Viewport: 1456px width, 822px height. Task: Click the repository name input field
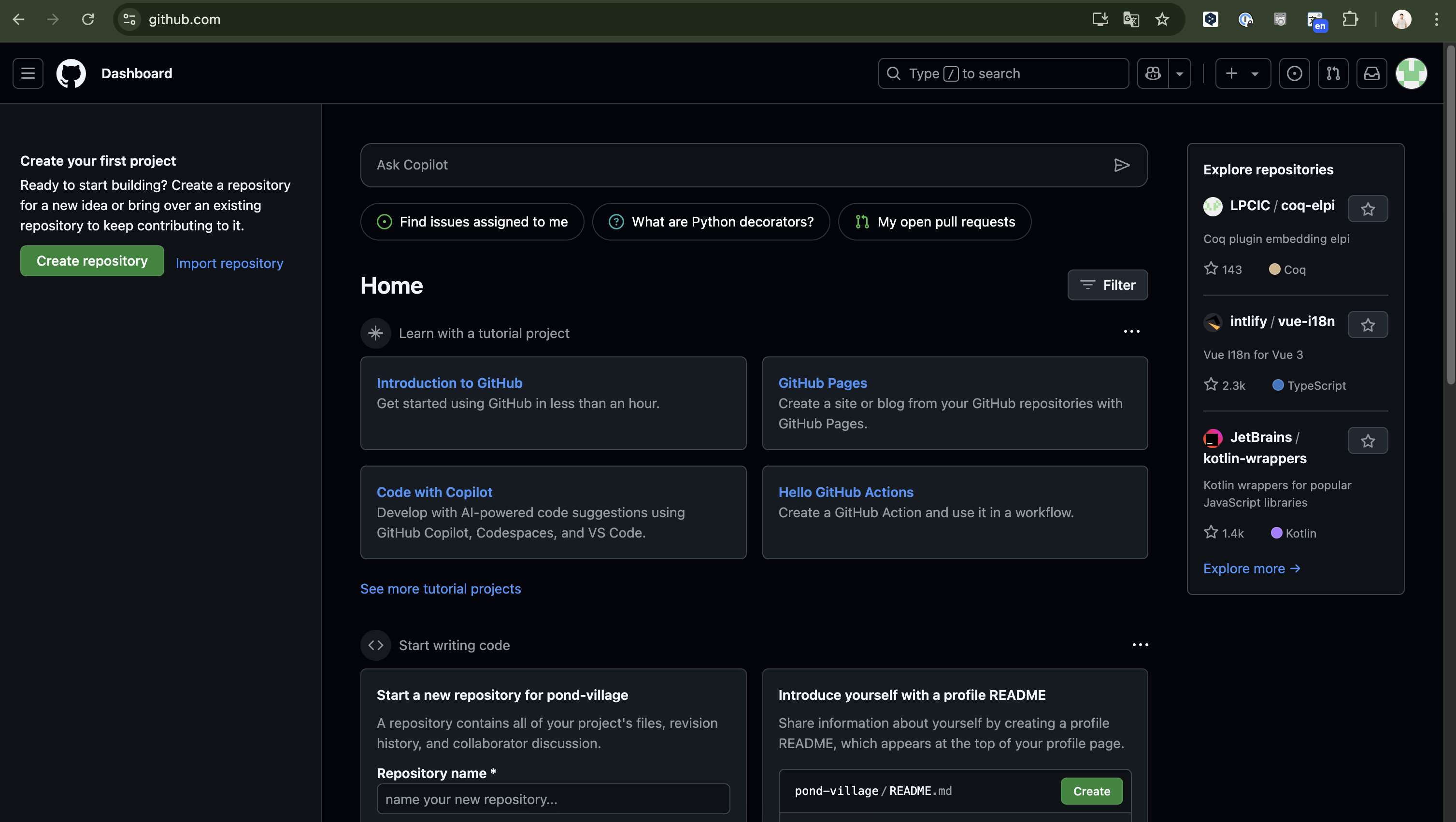(553, 799)
